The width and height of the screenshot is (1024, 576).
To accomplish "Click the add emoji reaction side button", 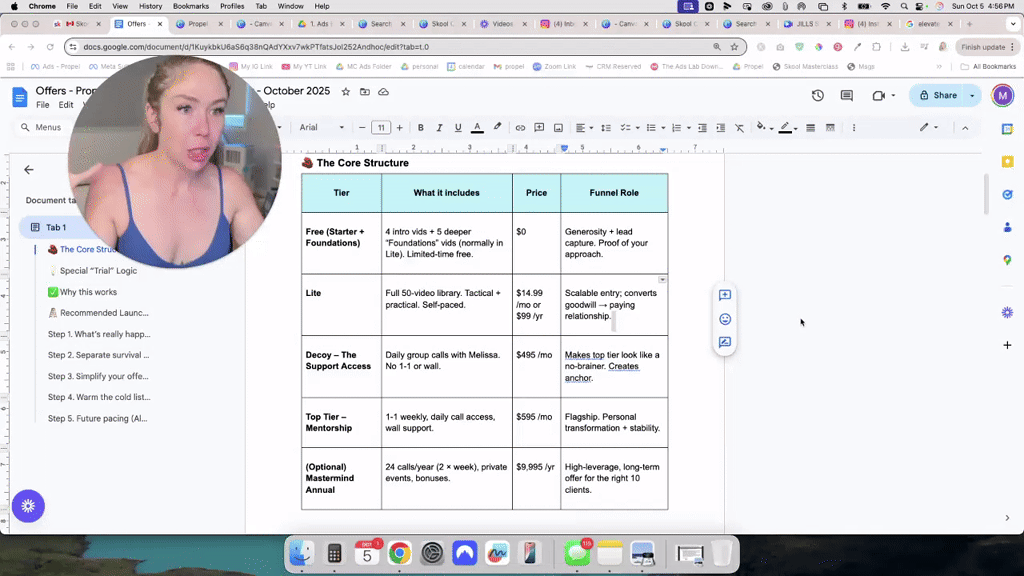I will [725, 319].
